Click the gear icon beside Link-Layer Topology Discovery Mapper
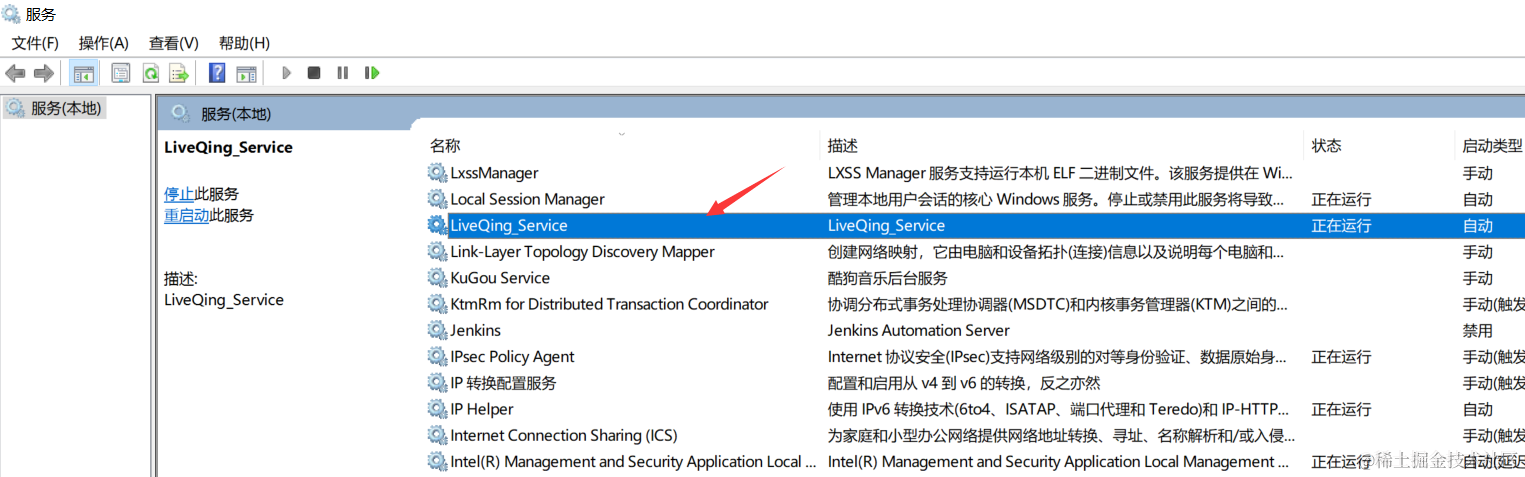 point(437,252)
